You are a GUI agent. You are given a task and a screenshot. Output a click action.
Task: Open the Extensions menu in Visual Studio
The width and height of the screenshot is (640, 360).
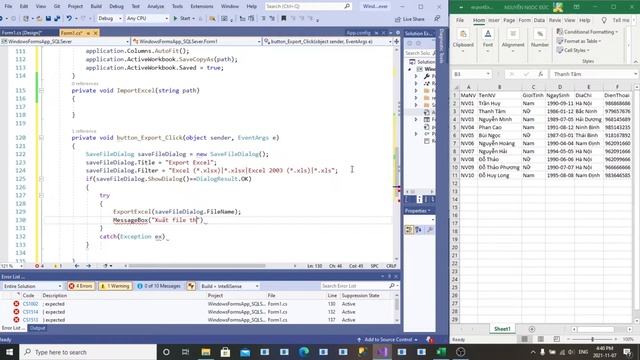point(202,7)
